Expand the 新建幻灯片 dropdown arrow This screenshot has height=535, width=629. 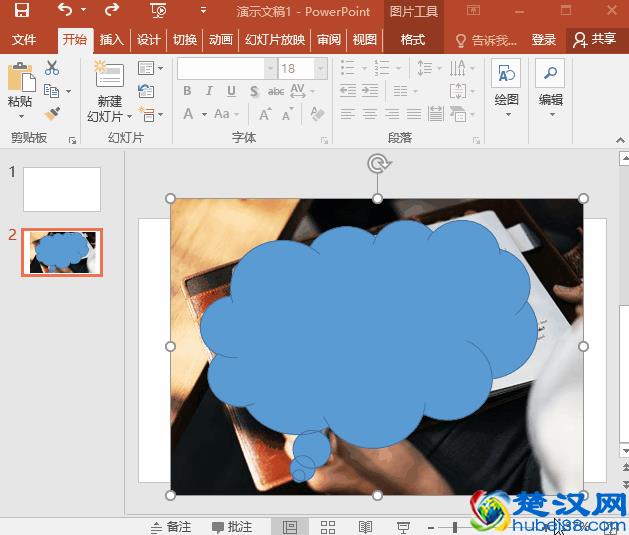click(x=129, y=117)
